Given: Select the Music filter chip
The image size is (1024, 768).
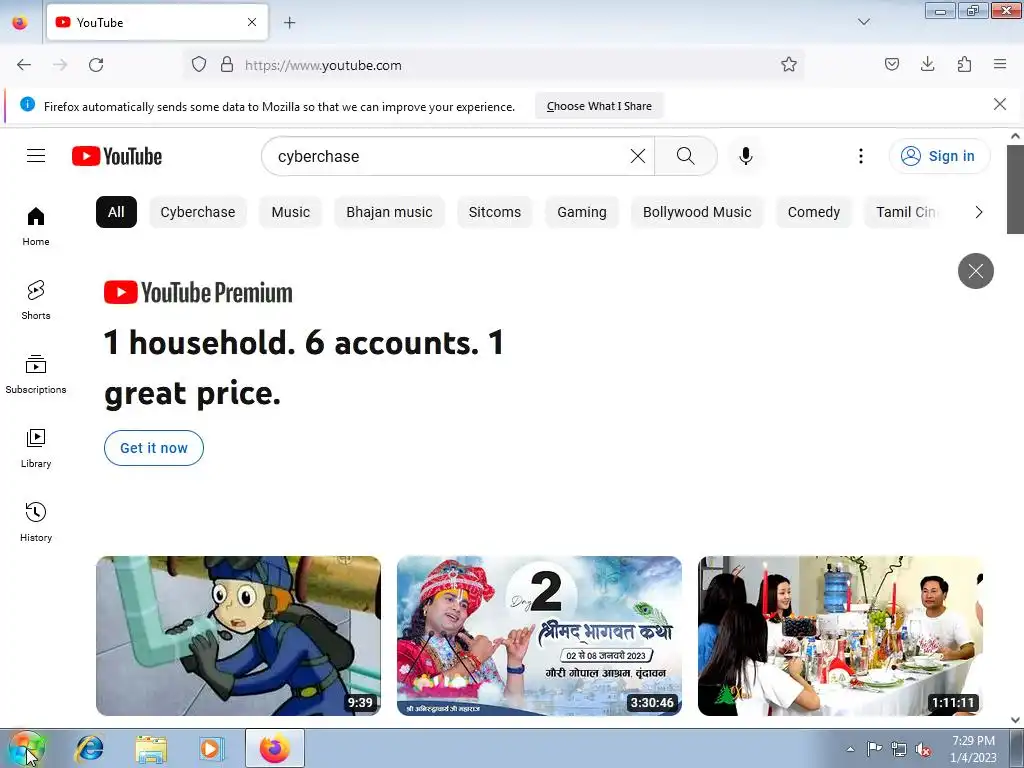Looking at the screenshot, I should click(291, 212).
